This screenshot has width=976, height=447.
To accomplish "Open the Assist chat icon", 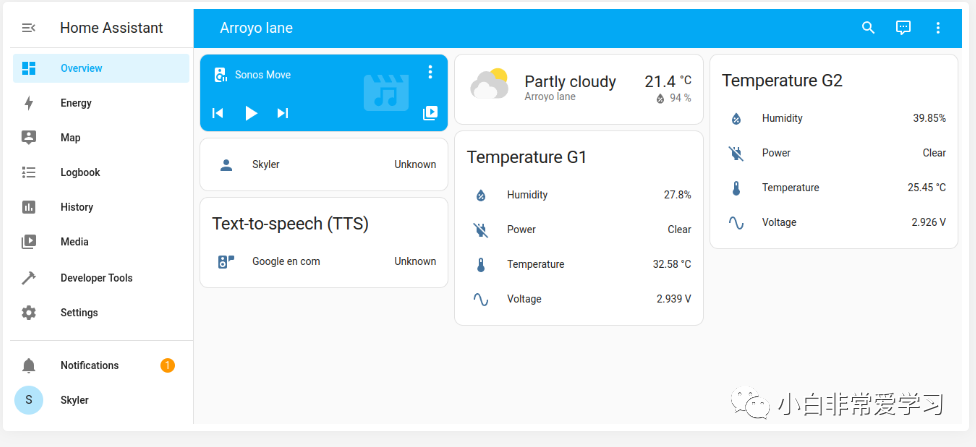I will [x=903, y=27].
